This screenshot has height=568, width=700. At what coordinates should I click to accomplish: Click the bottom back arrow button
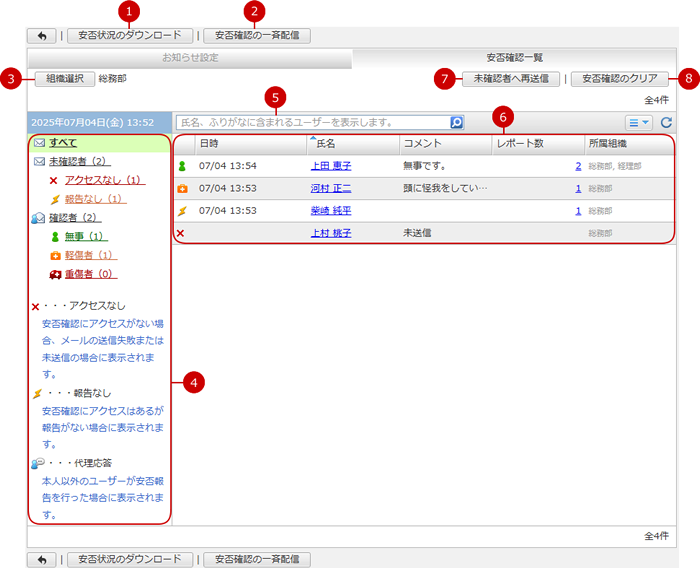pyautogui.click(x=42, y=560)
